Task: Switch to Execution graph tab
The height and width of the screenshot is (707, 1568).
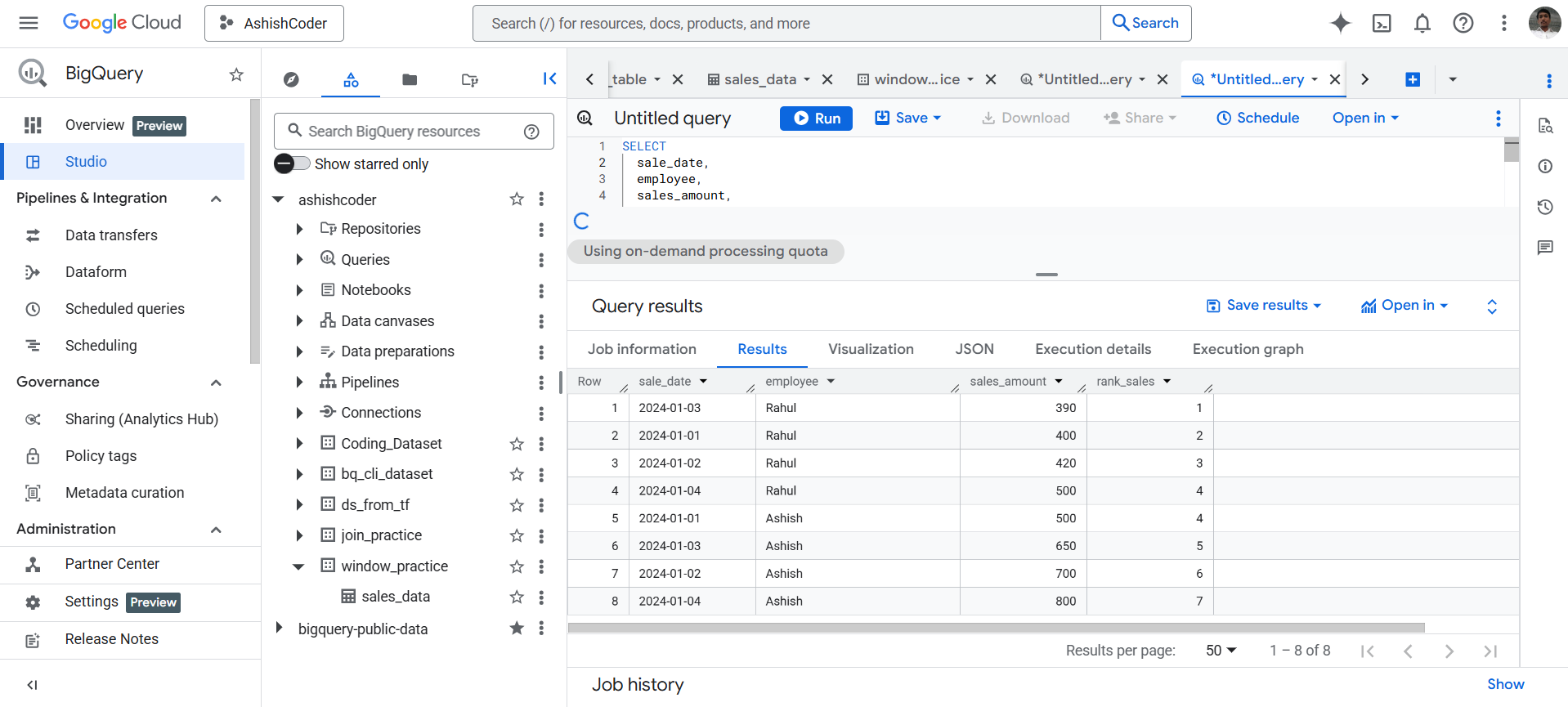Action: [x=1248, y=349]
